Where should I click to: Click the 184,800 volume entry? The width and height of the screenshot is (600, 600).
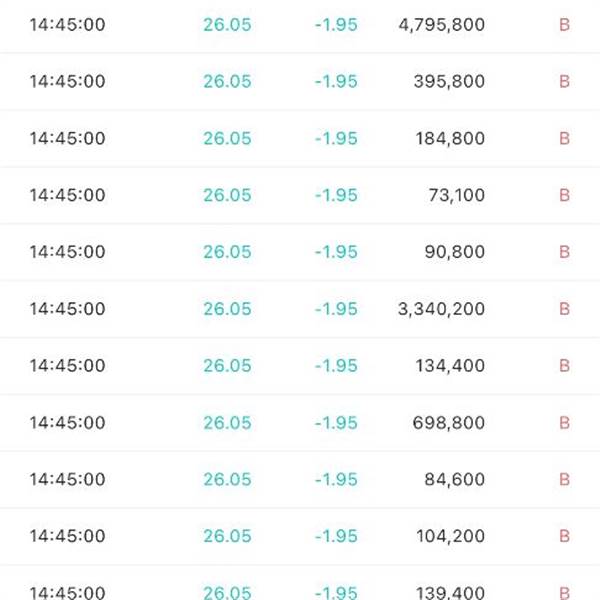click(449, 138)
